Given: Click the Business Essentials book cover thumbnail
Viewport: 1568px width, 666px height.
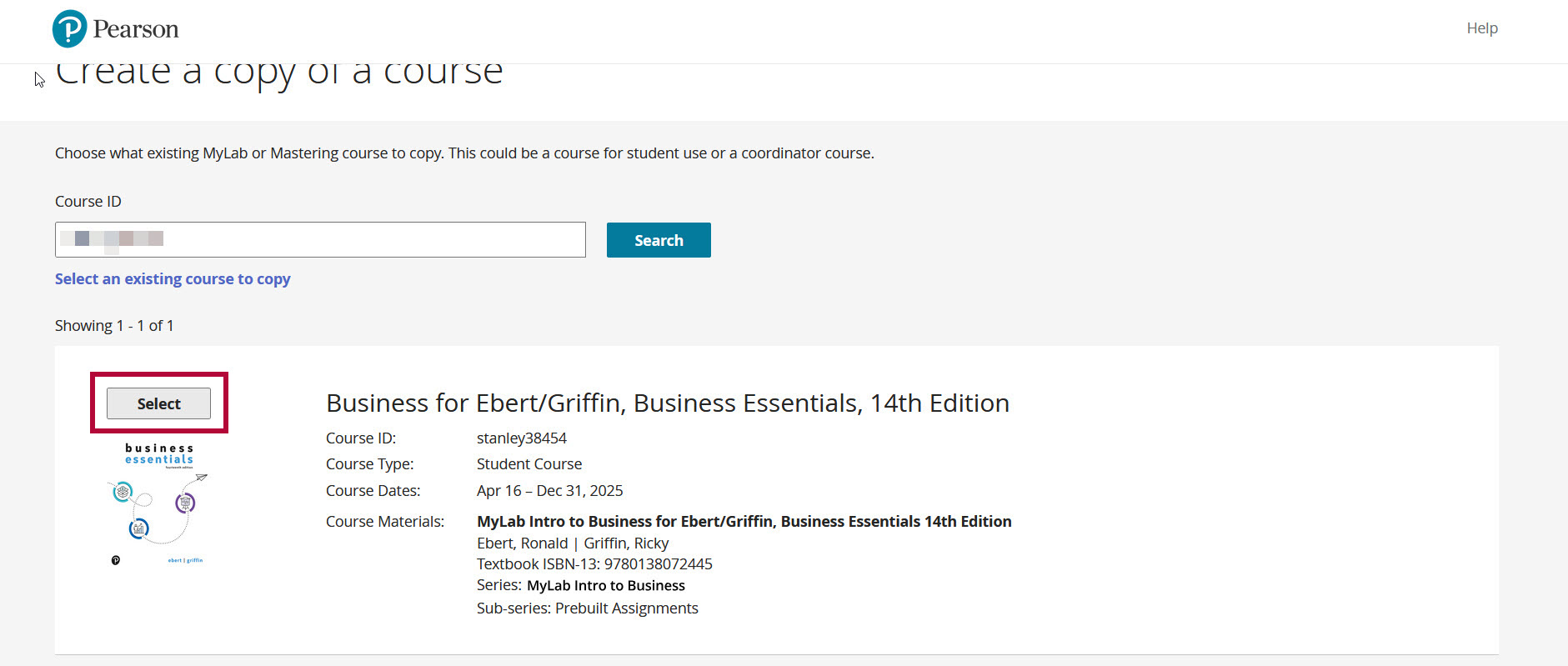Looking at the screenshot, I should click(158, 504).
